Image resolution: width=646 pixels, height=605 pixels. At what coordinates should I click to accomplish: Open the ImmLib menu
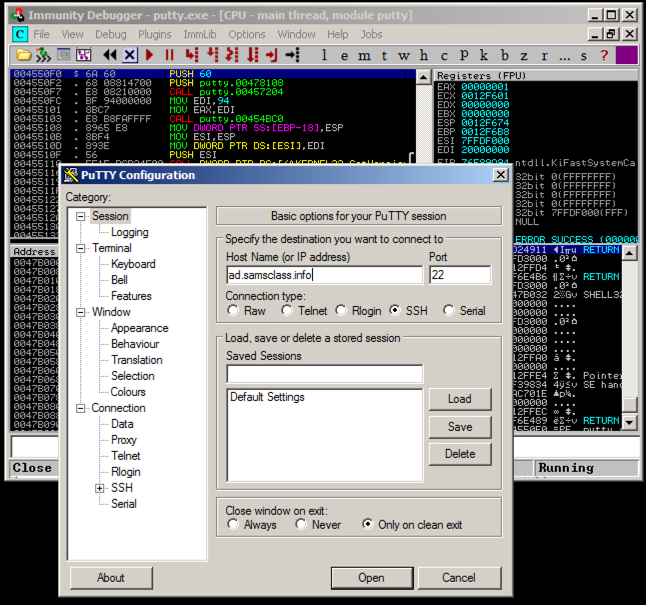click(x=200, y=34)
